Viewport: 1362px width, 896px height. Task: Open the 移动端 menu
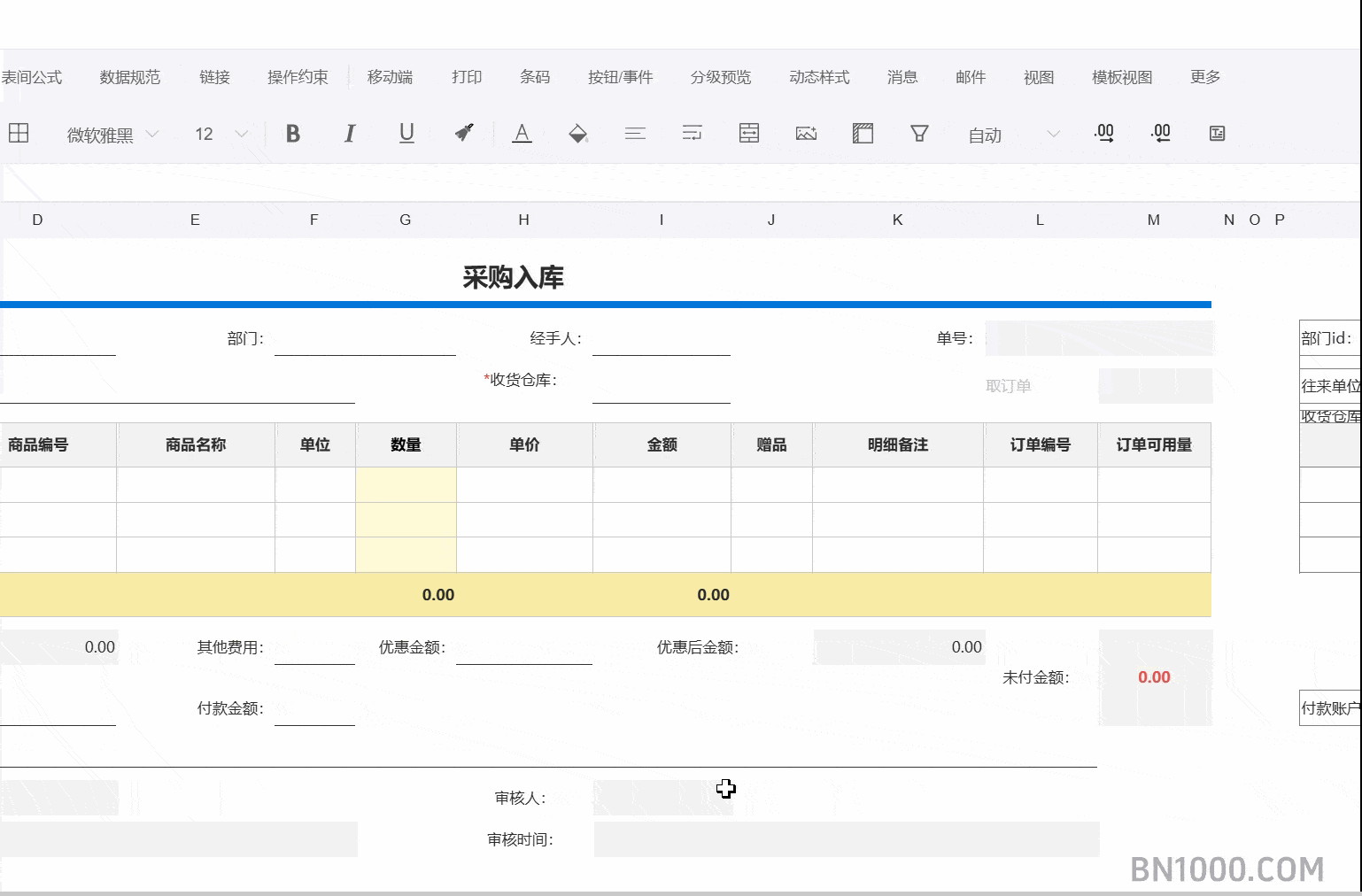pos(390,77)
